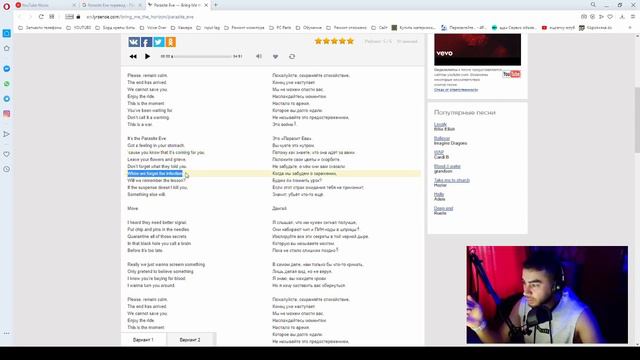640x360 pixels.
Task: Open the downloads toolbar icon
Action: pos(622,17)
